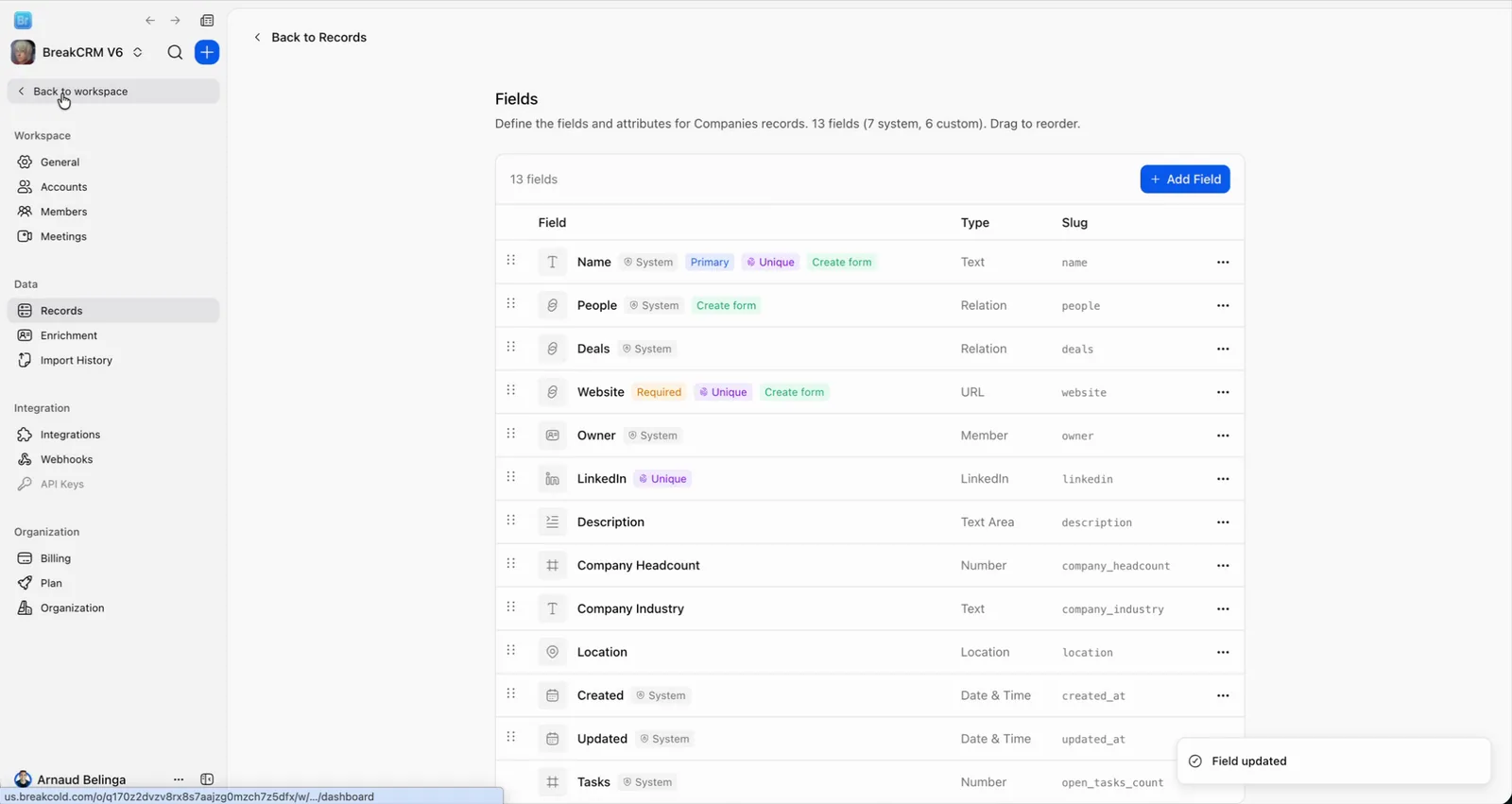Navigate forward with the right arrow icon
Screen dimensions: 1512x804
pos(175,21)
